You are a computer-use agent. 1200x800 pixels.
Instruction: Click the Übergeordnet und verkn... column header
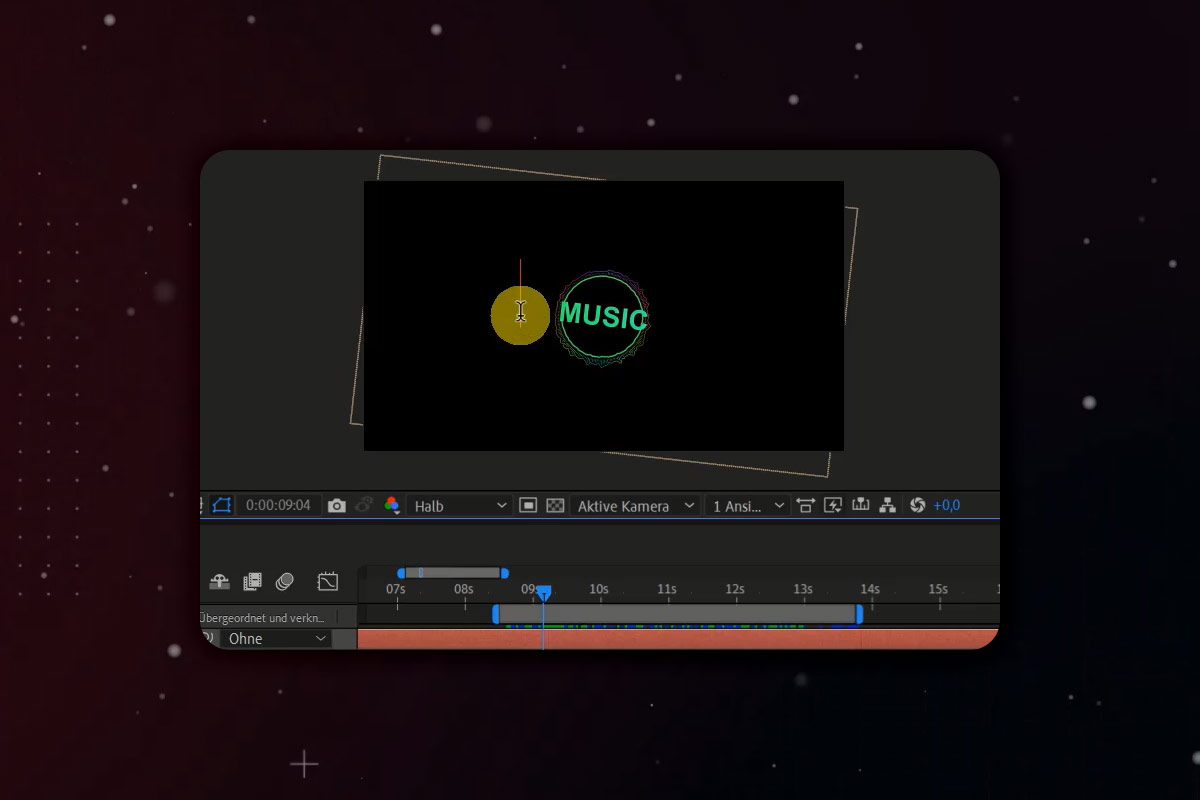click(x=264, y=618)
